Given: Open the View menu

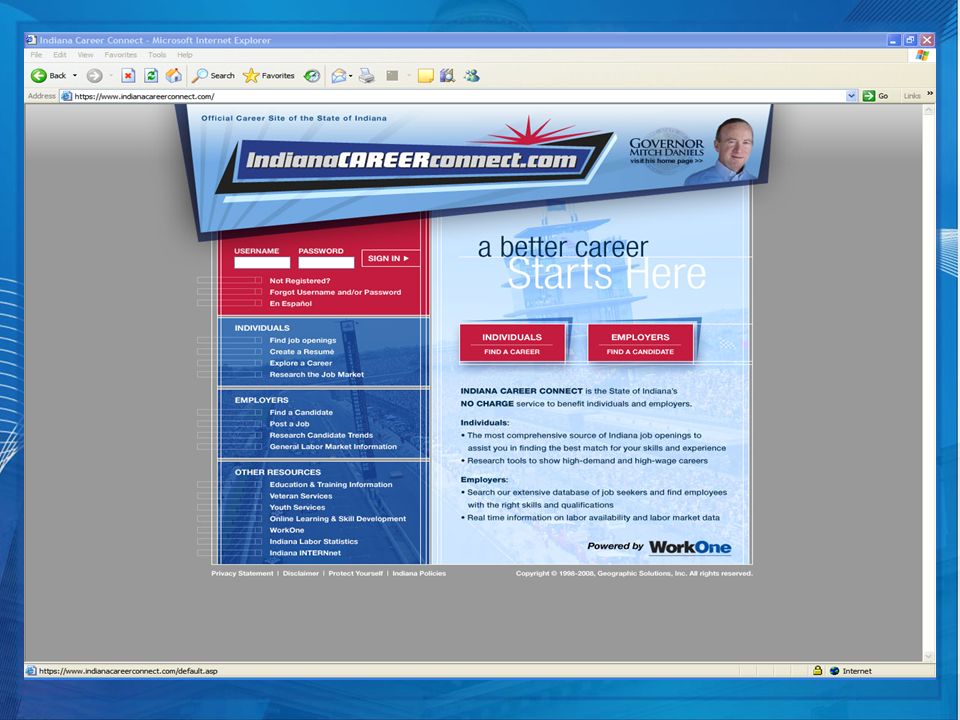Looking at the screenshot, I should [x=85, y=54].
